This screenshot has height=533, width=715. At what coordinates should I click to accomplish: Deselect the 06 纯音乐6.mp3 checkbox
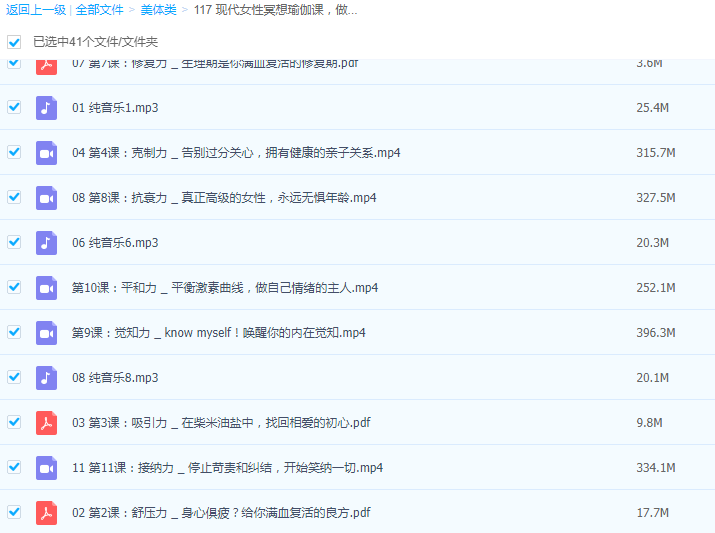[x=14, y=242]
